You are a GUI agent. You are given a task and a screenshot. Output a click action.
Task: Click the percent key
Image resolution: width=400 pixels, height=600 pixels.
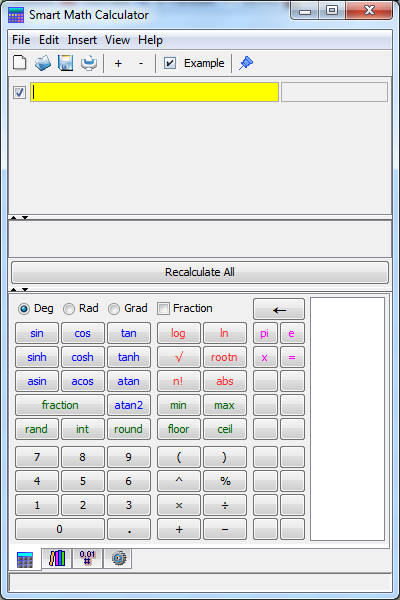coord(225,481)
